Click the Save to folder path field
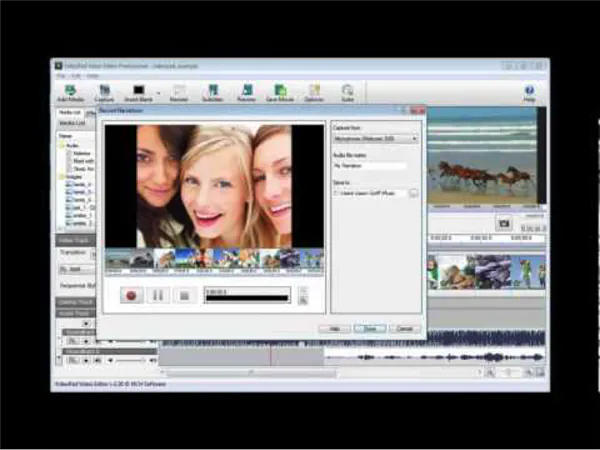The height and width of the screenshot is (450, 600). pyautogui.click(x=370, y=194)
